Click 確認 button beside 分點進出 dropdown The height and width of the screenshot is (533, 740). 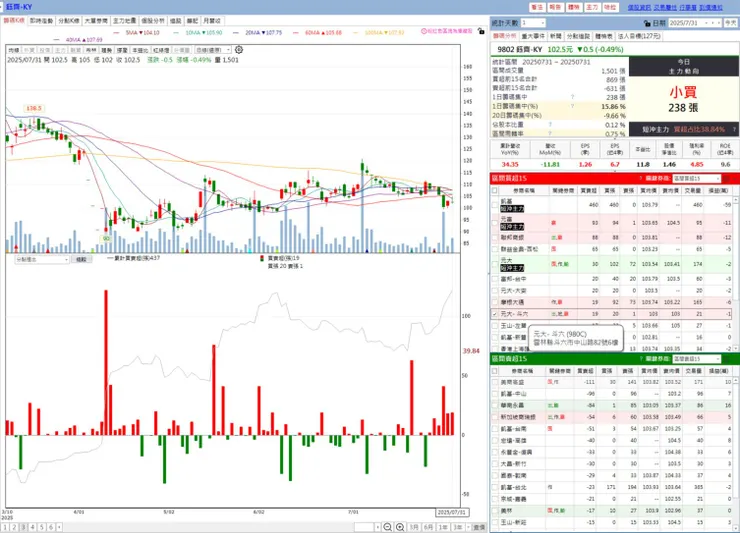[x=81, y=260]
